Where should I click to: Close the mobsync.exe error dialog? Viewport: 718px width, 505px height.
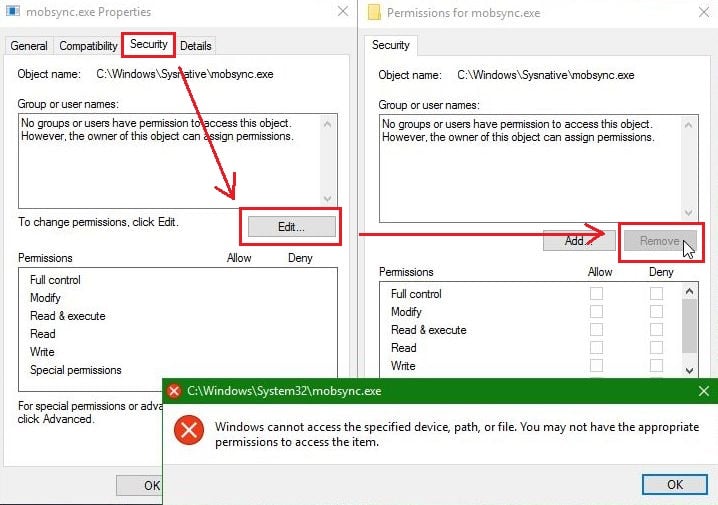click(x=704, y=391)
